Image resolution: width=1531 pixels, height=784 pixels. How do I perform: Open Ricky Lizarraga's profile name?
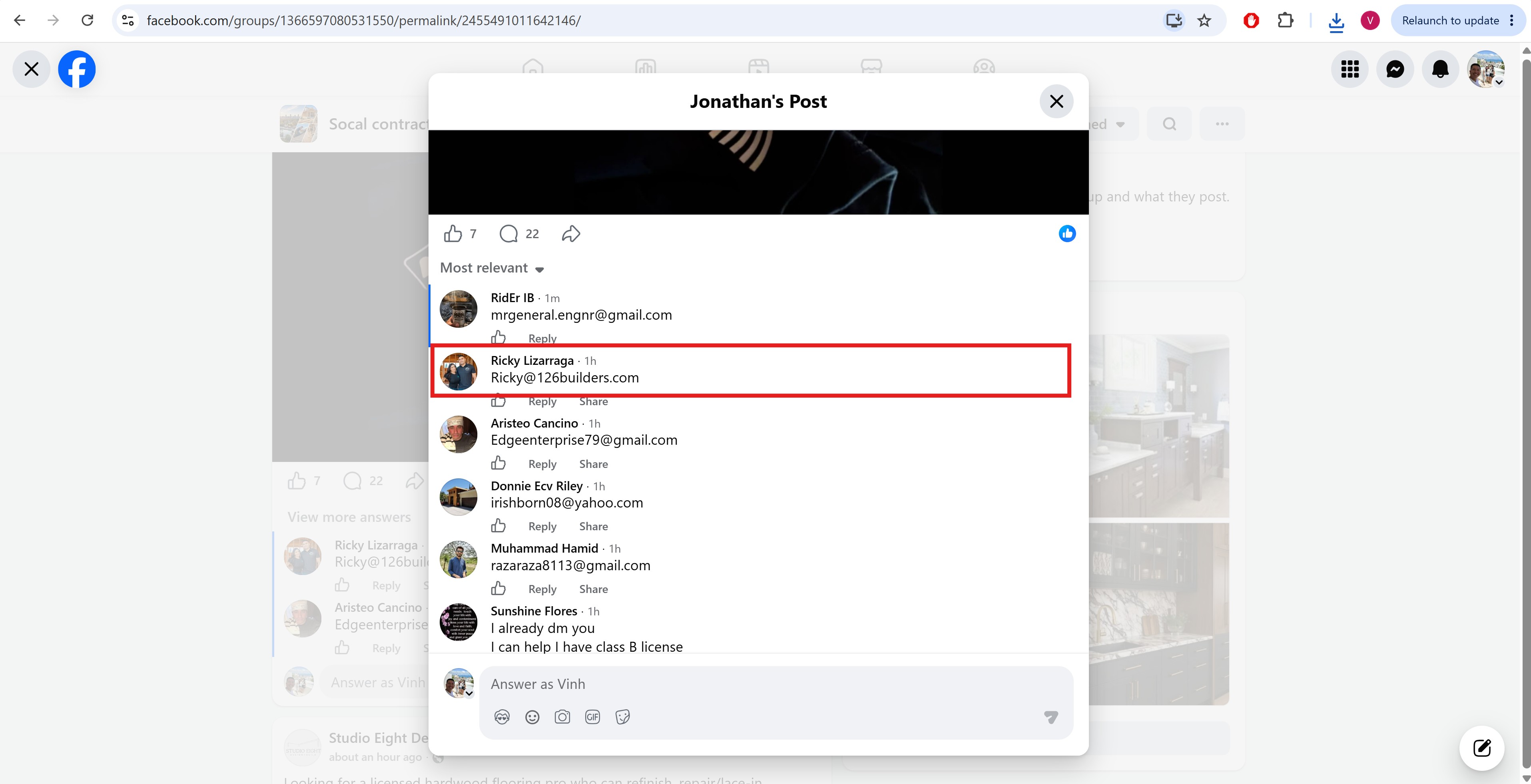pos(532,360)
